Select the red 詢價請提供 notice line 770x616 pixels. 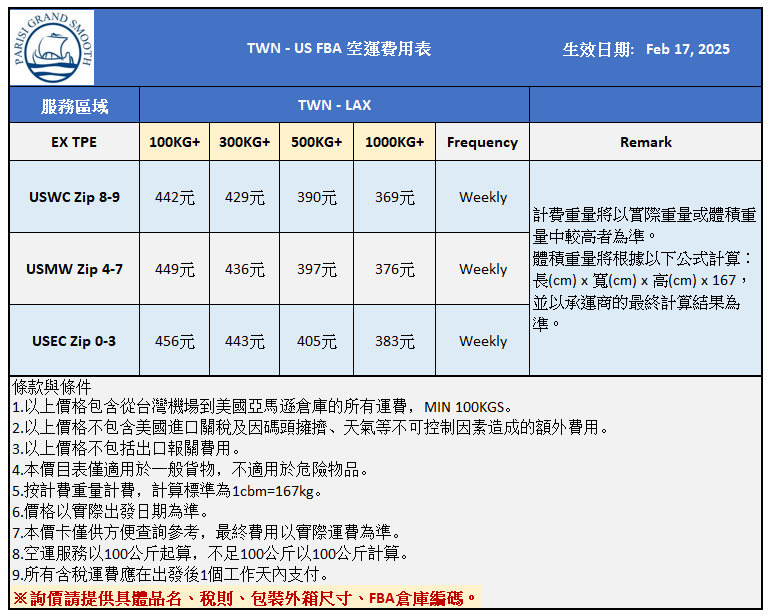point(246,597)
